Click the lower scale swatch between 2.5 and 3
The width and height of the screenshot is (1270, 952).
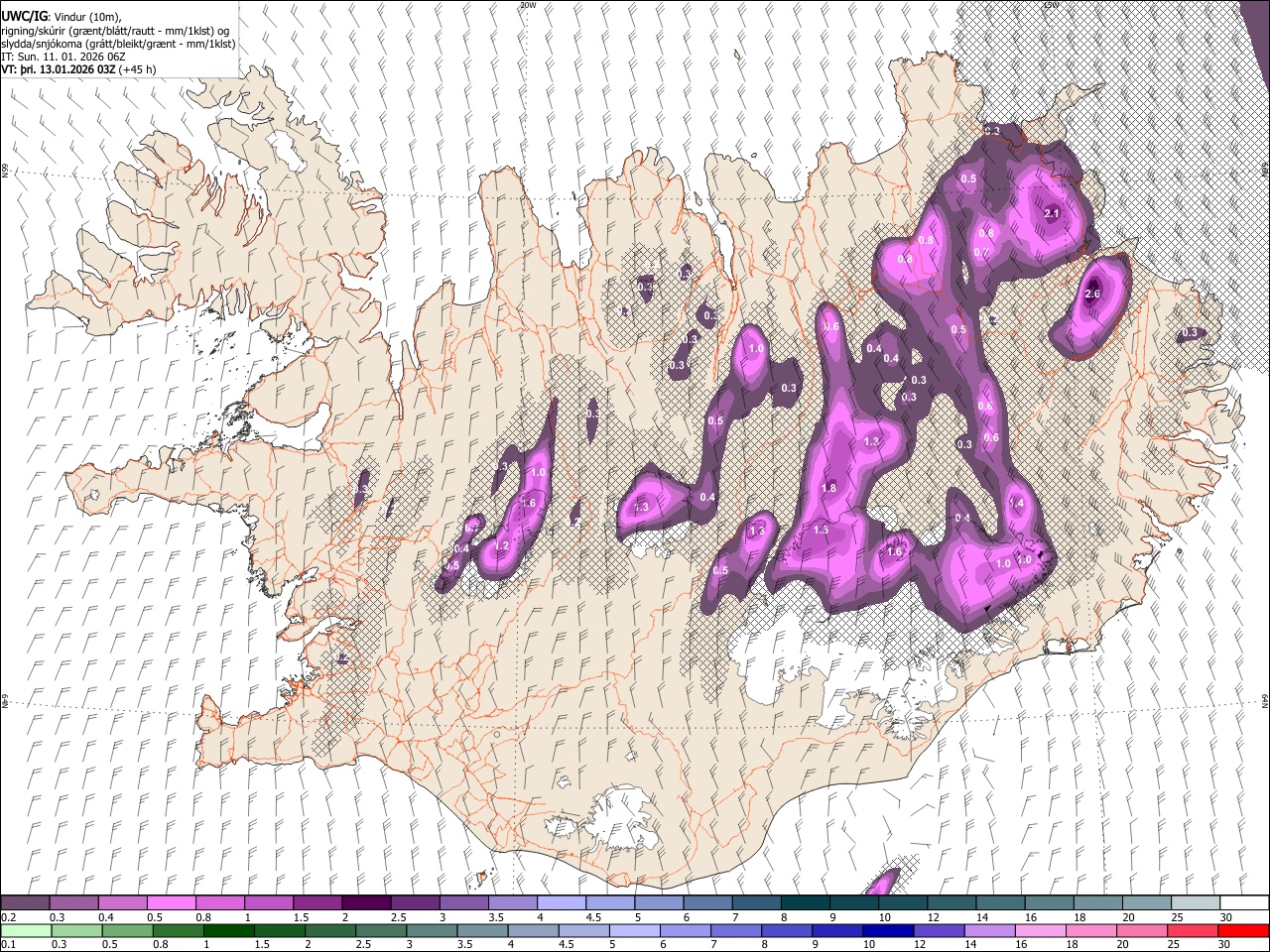[x=382, y=930]
